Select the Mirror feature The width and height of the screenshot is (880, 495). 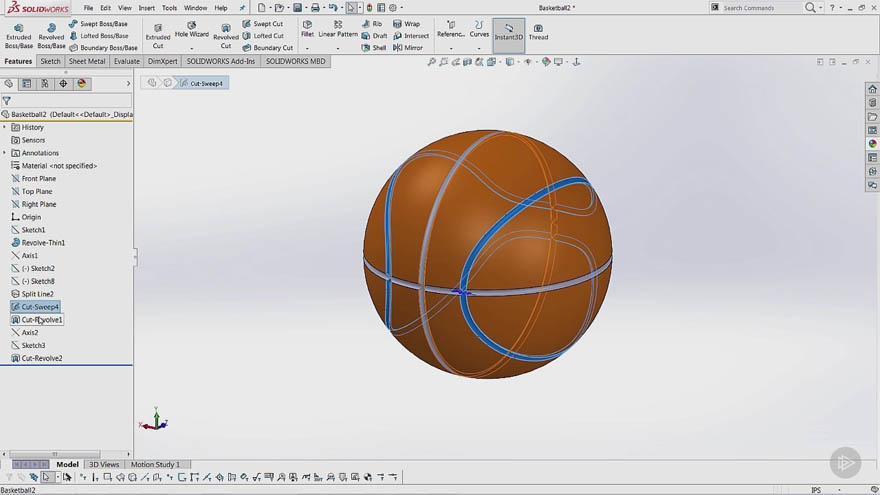(408, 48)
